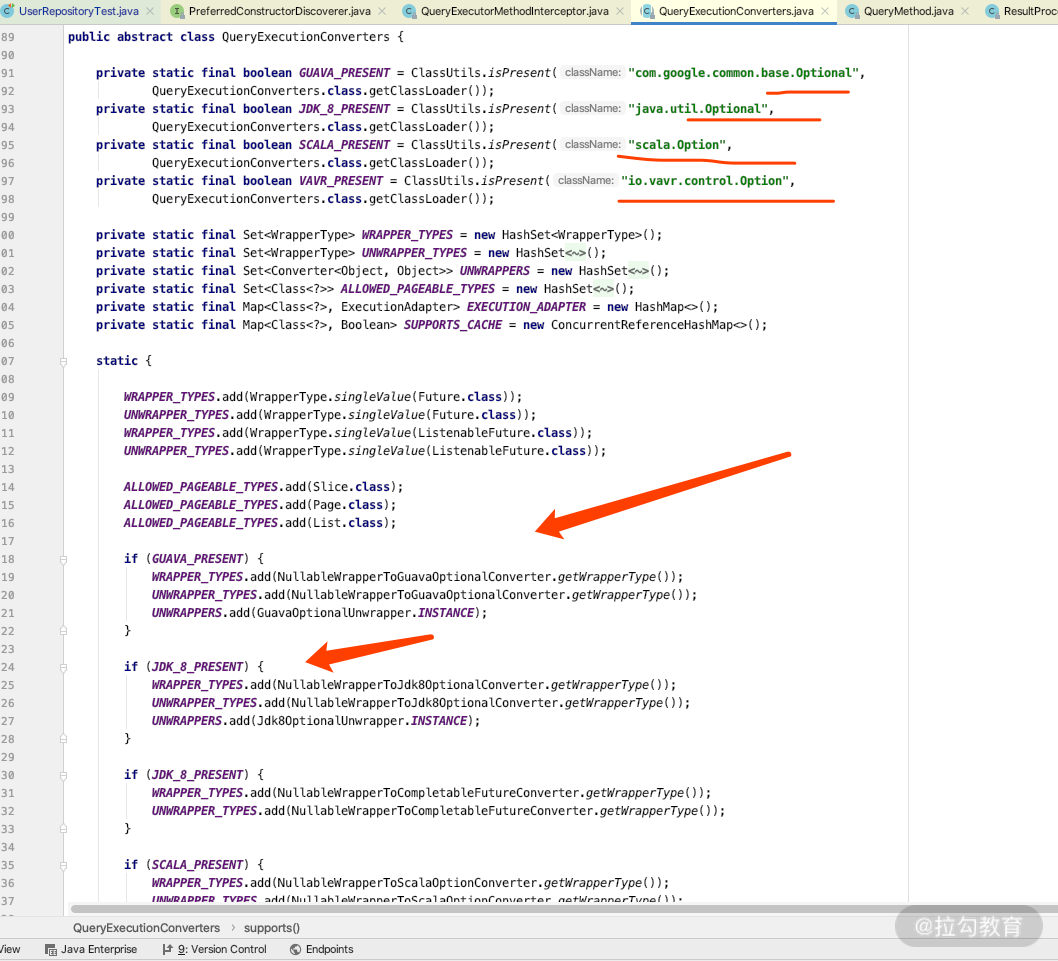Close the UserRepositoryTest.java tab
The width and height of the screenshot is (1058, 961).
pos(150,11)
